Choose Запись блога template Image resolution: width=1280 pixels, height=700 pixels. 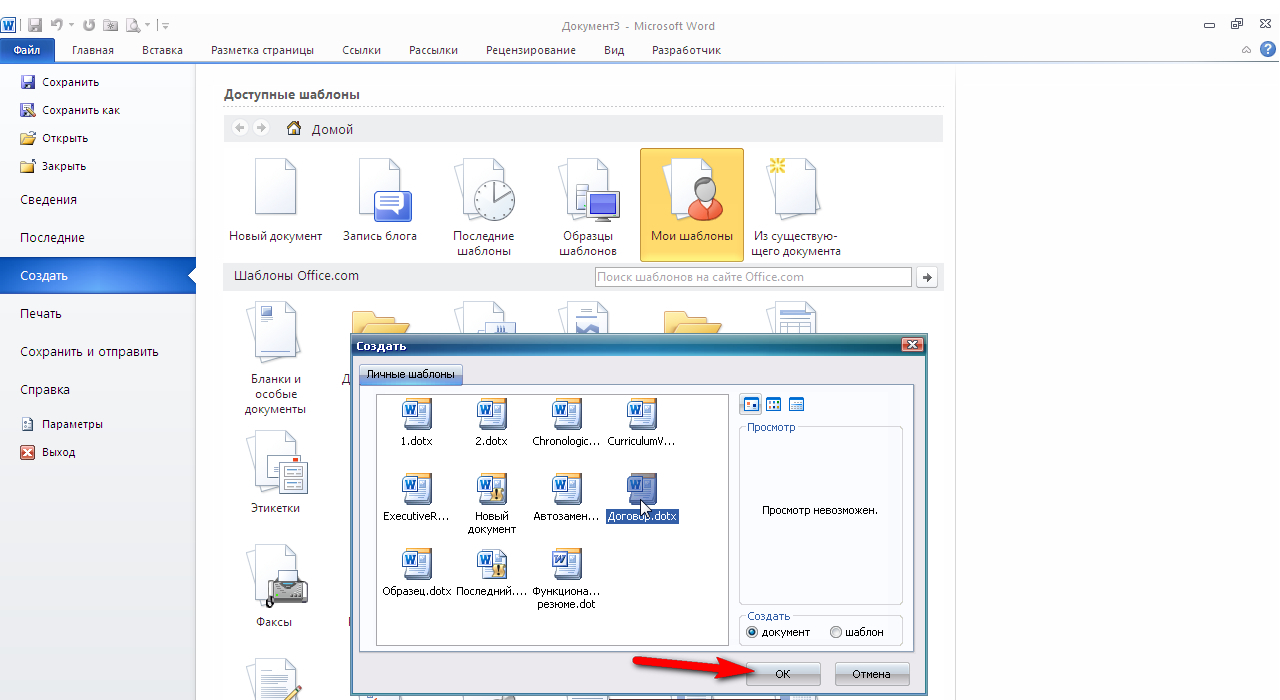pyautogui.click(x=380, y=200)
